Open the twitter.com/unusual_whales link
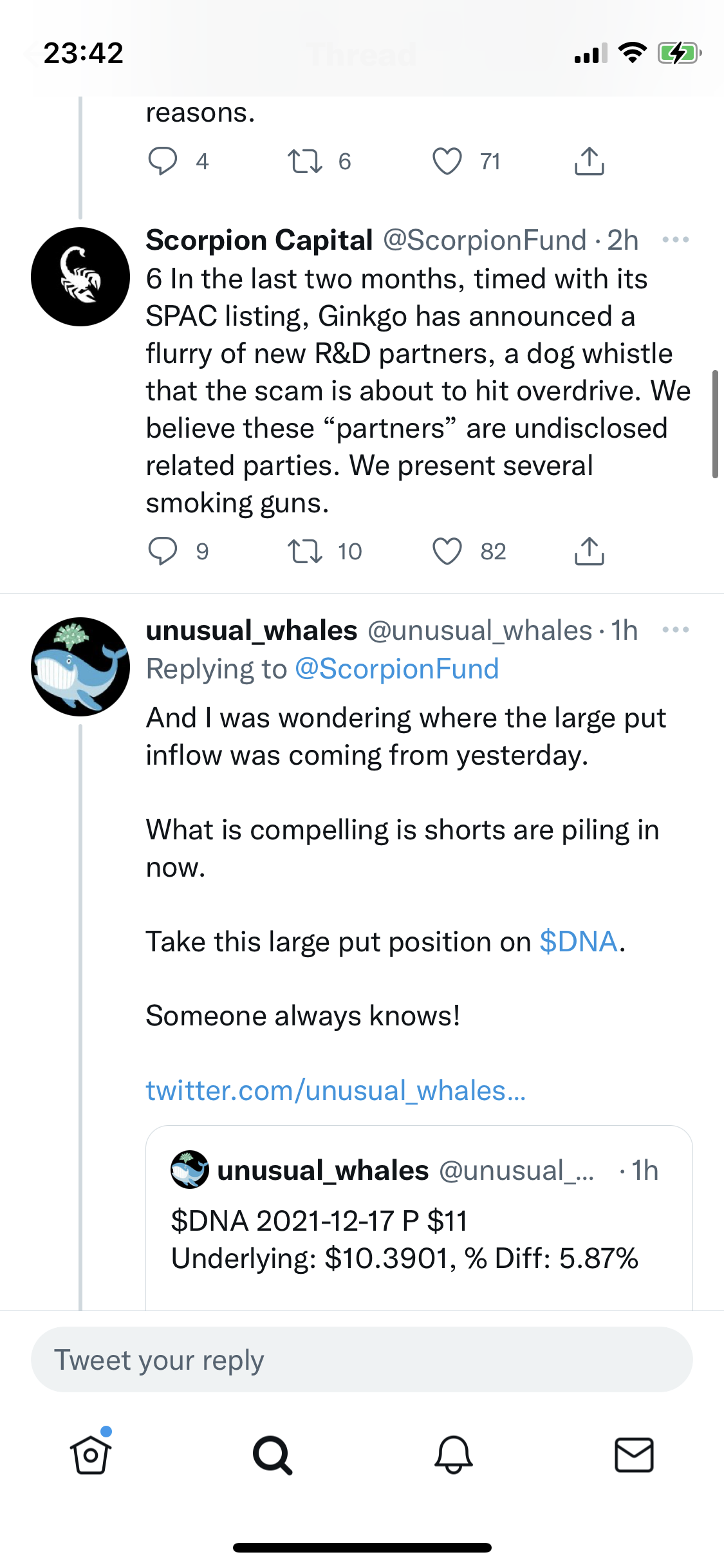Image resolution: width=724 pixels, height=1568 pixels. (336, 1091)
